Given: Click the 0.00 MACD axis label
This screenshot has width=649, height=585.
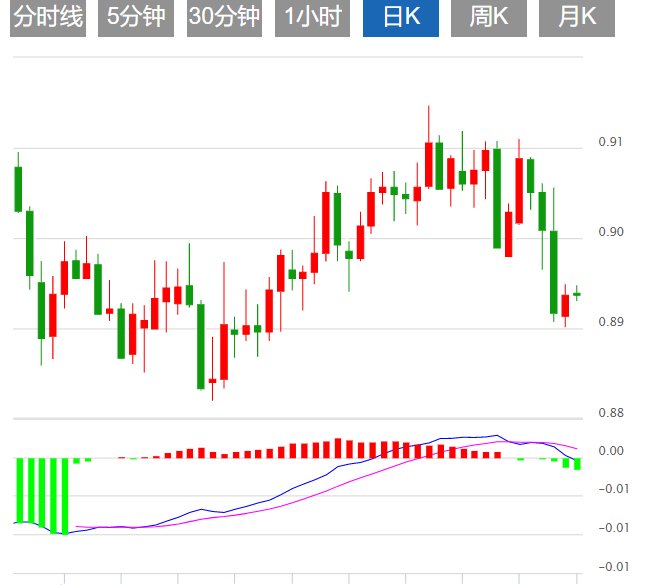Looking at the screenshot, I should coord(611,451).
